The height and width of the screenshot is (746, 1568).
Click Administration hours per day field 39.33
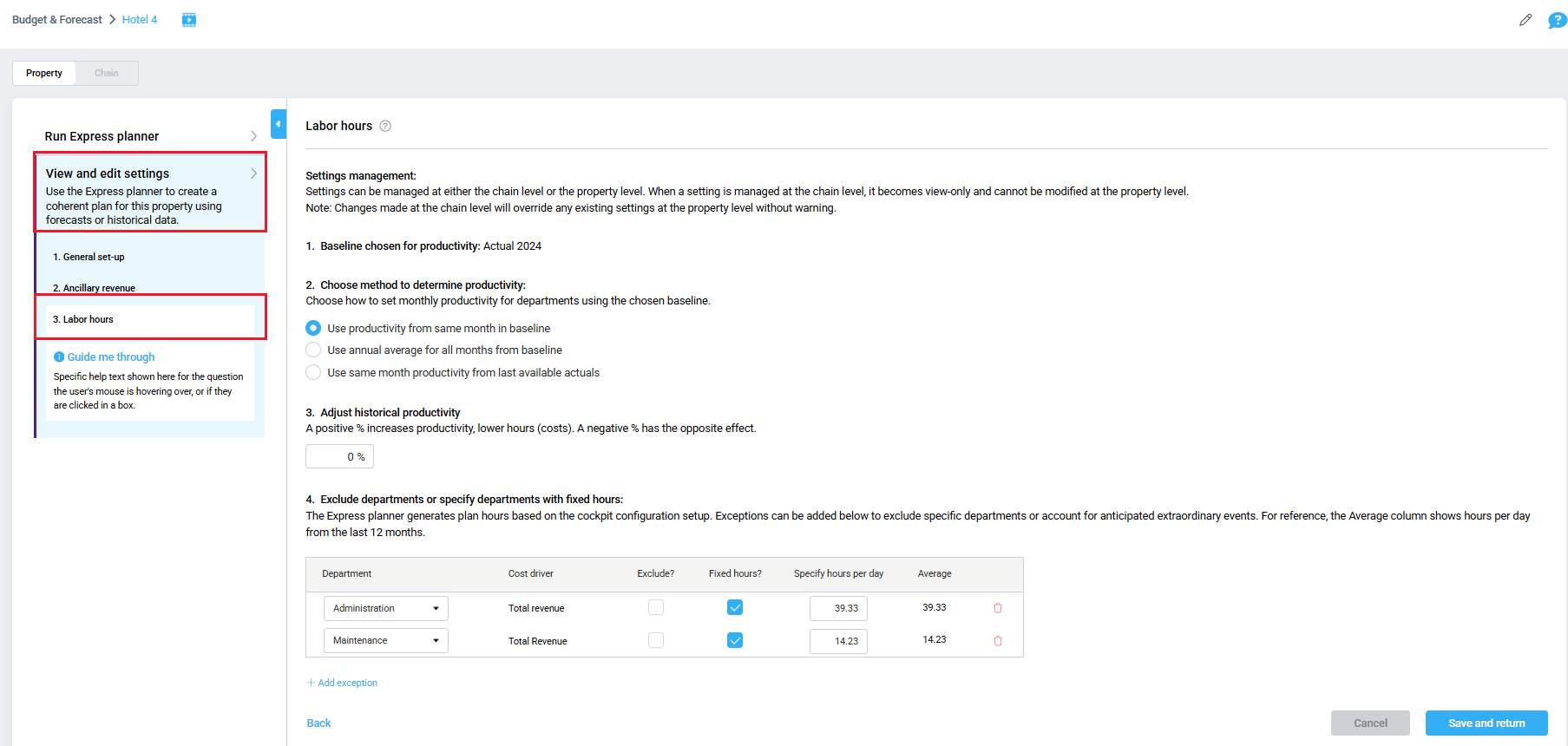pos(838,608)
